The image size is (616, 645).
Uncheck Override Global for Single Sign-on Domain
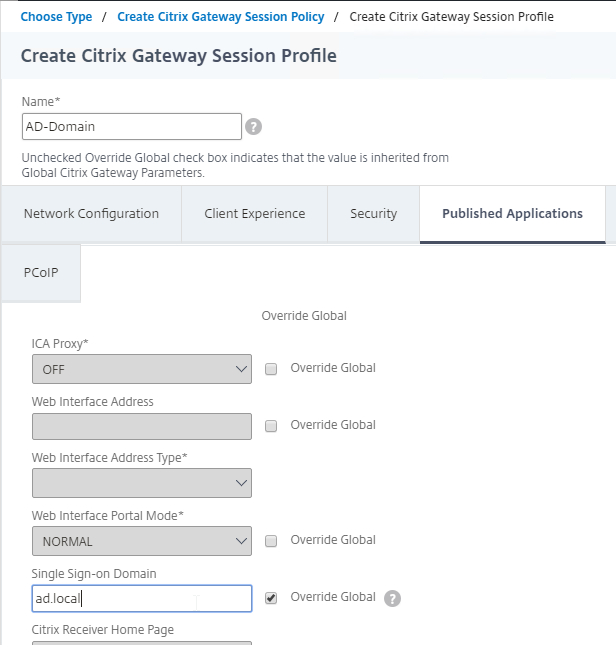click(271, 598)
